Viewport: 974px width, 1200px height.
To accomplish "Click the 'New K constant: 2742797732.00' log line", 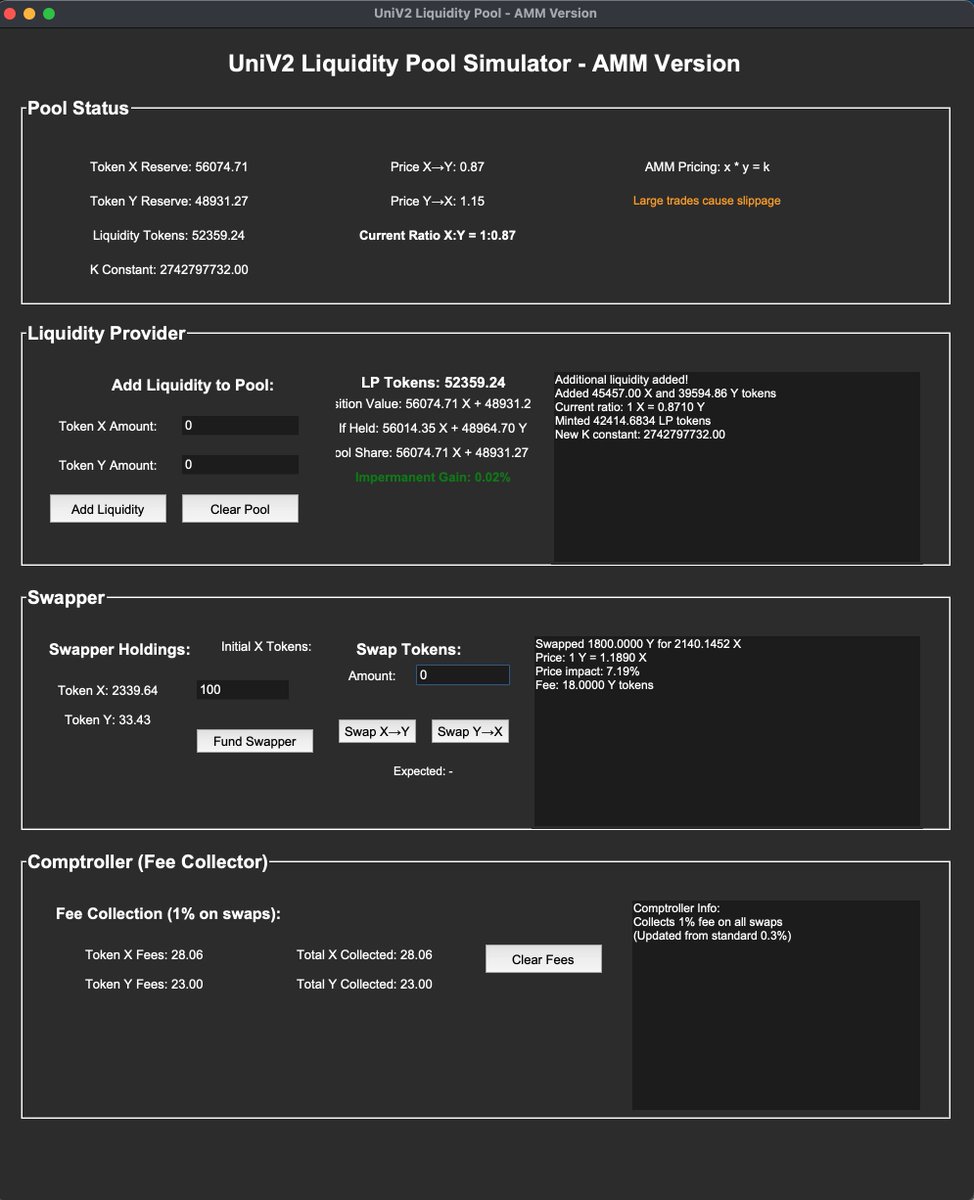I will [640, 435].
